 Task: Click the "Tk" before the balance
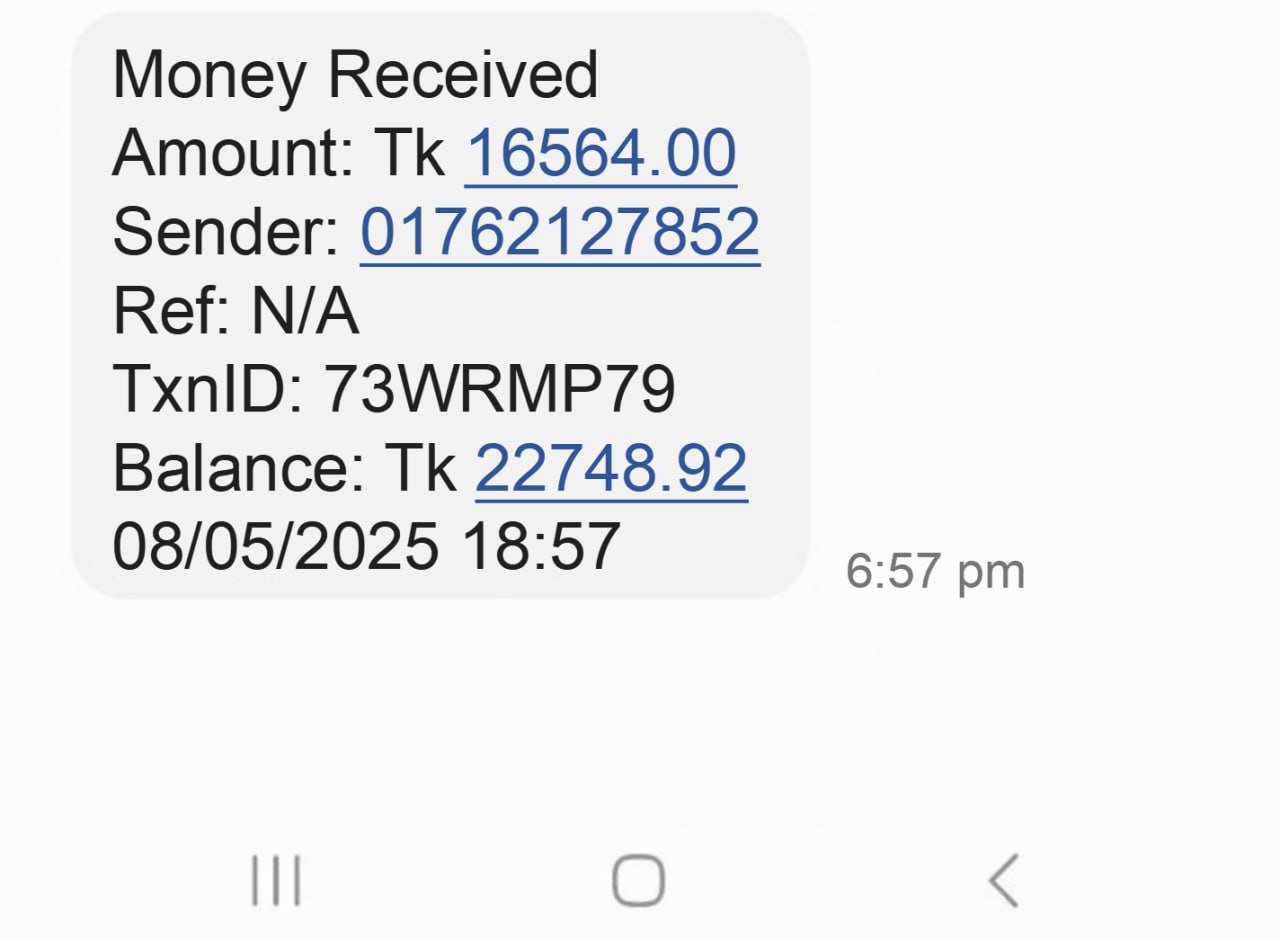(x=420, y=468)
